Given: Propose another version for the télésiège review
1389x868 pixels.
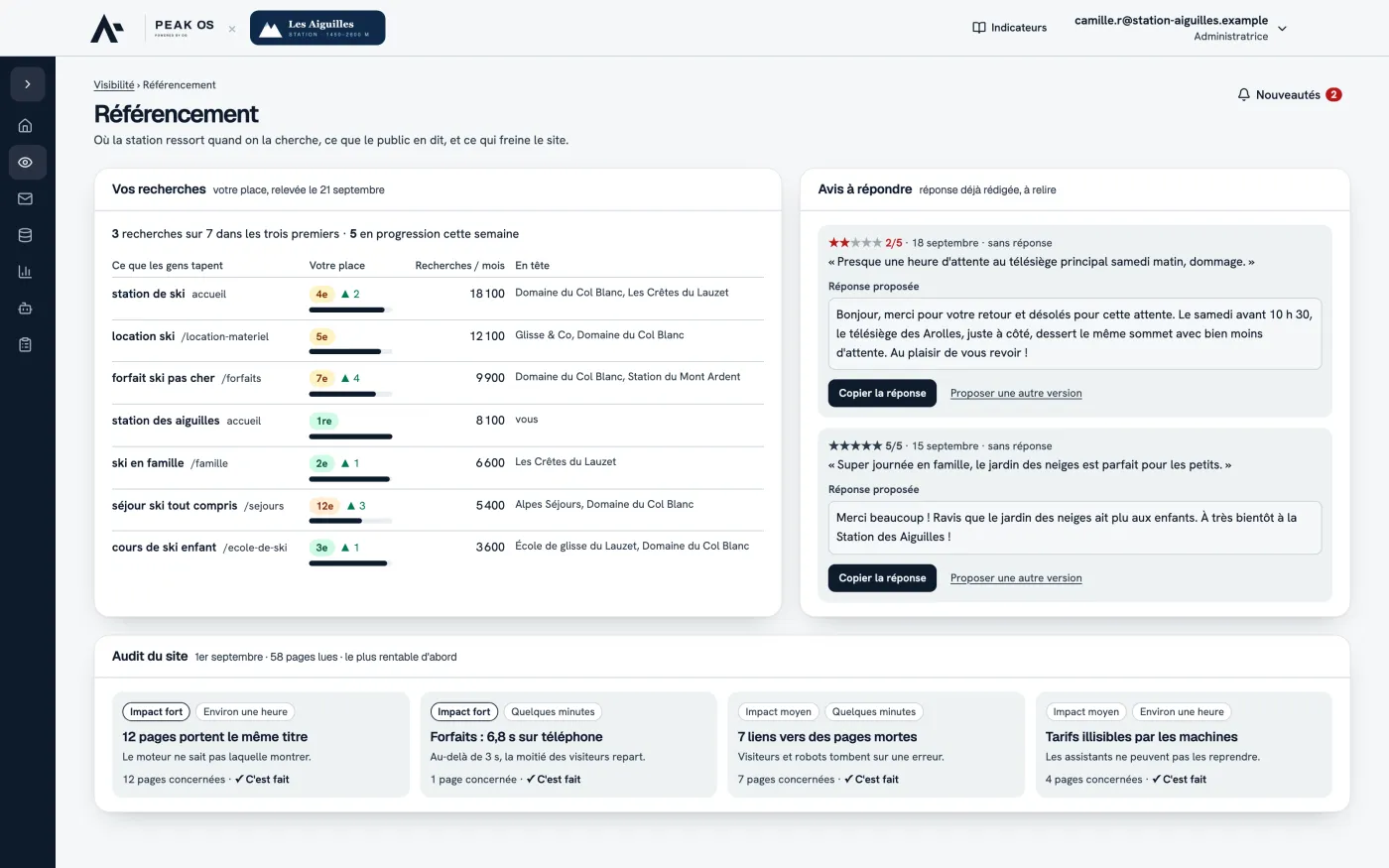Looking at the screenshot, I should point(1016,393).
